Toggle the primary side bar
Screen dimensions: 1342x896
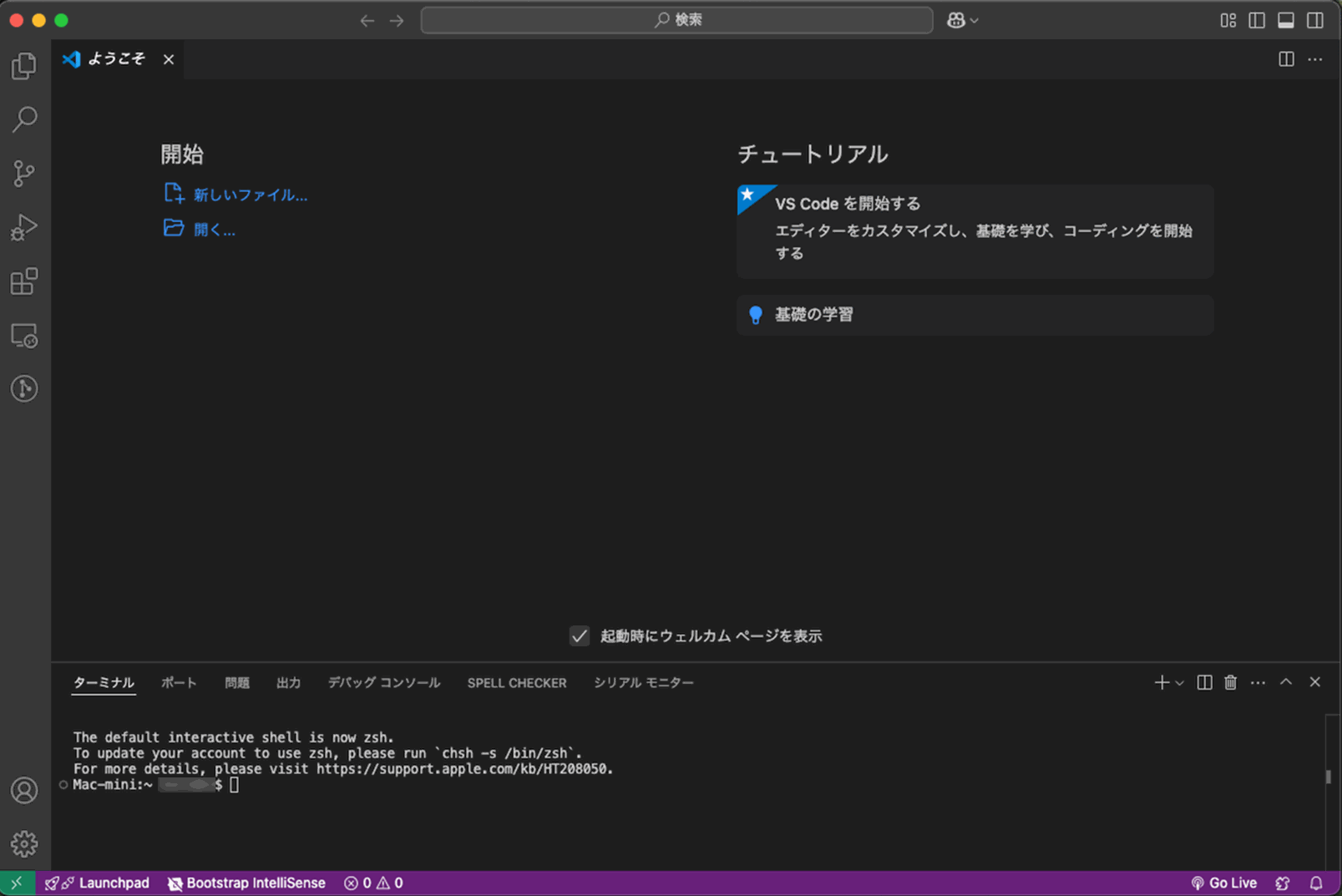coord(1257,20)
